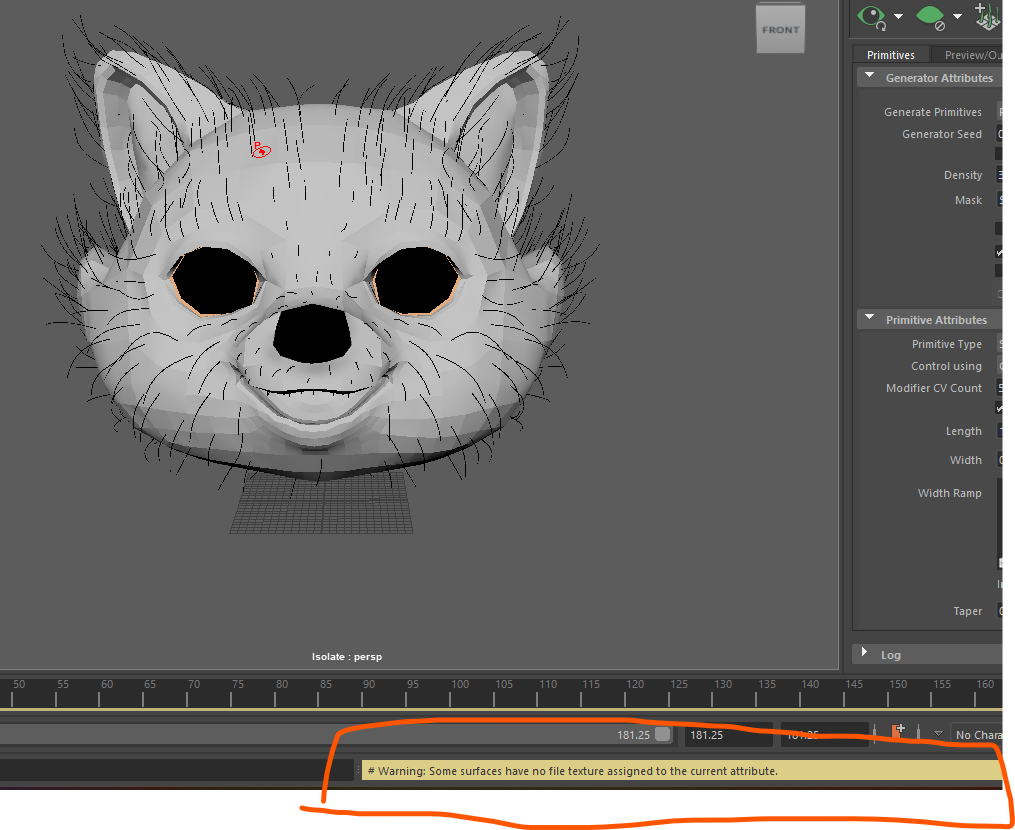This screenshot has height=830, width=1015.
Task: Click the set keyframe key icon
Action: (x=898, y=730)
